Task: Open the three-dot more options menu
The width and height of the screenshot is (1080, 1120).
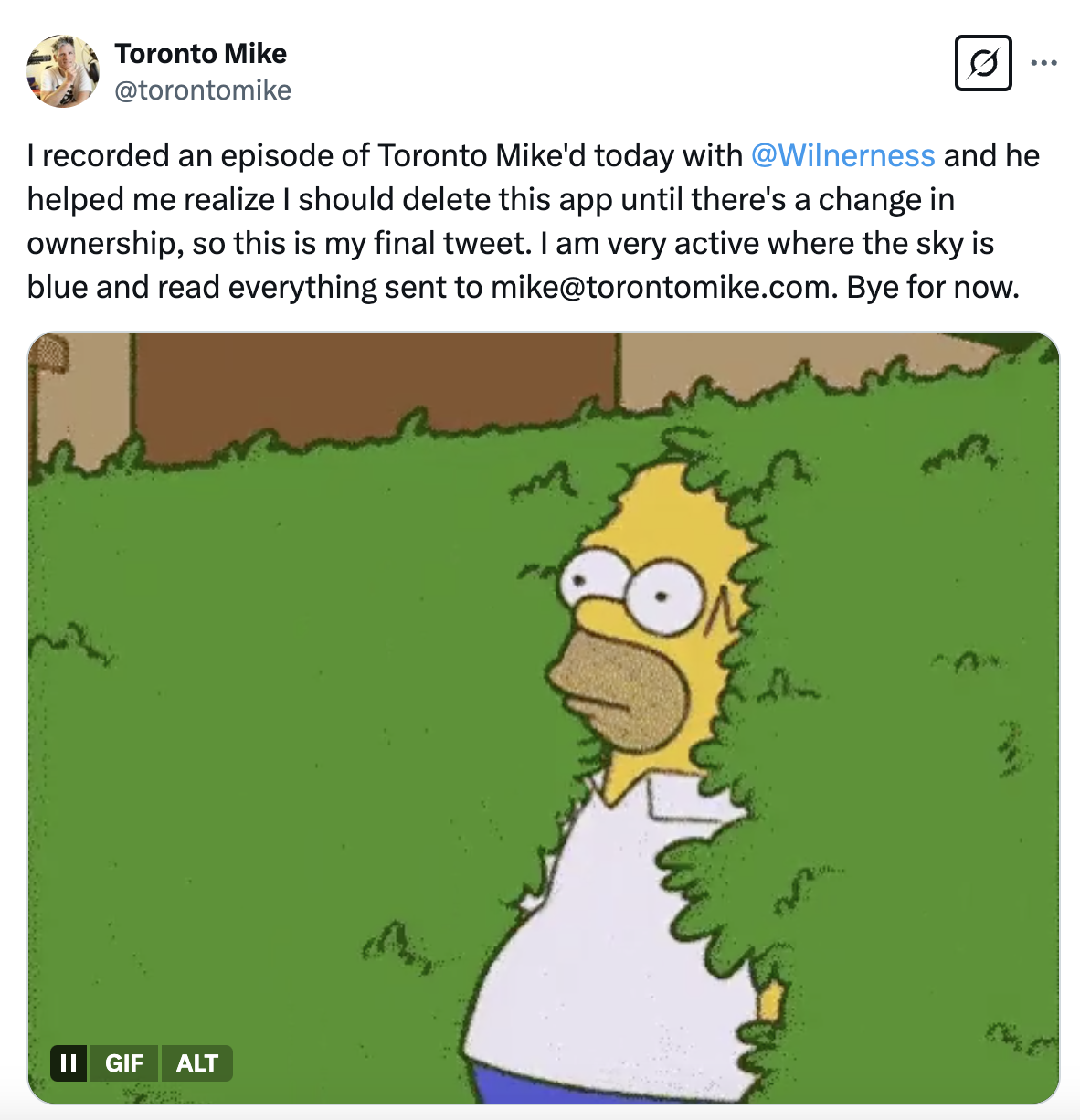Action: point(1043,63)
